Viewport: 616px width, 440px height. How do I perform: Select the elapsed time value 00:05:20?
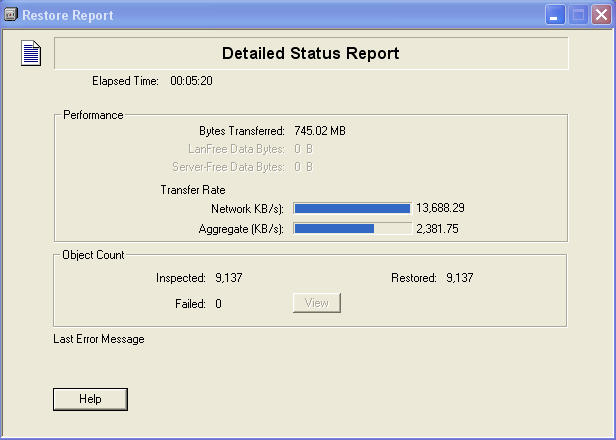[190, 81]
